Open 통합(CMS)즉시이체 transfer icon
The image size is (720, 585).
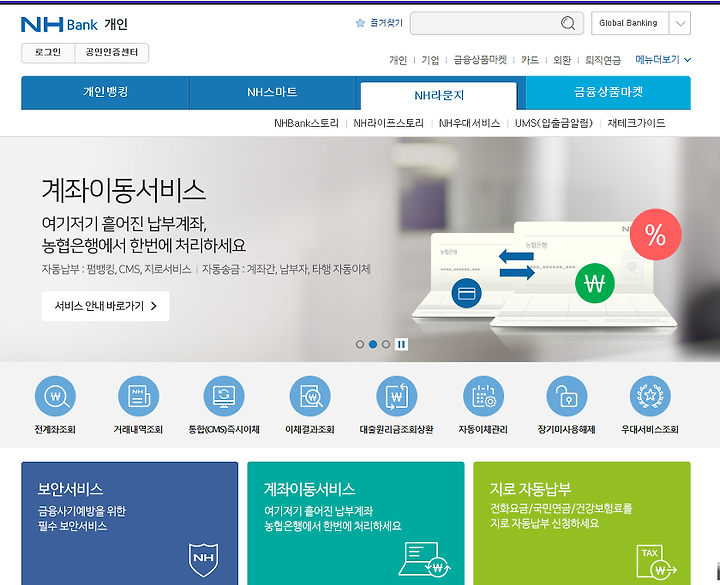click(224, 396)
